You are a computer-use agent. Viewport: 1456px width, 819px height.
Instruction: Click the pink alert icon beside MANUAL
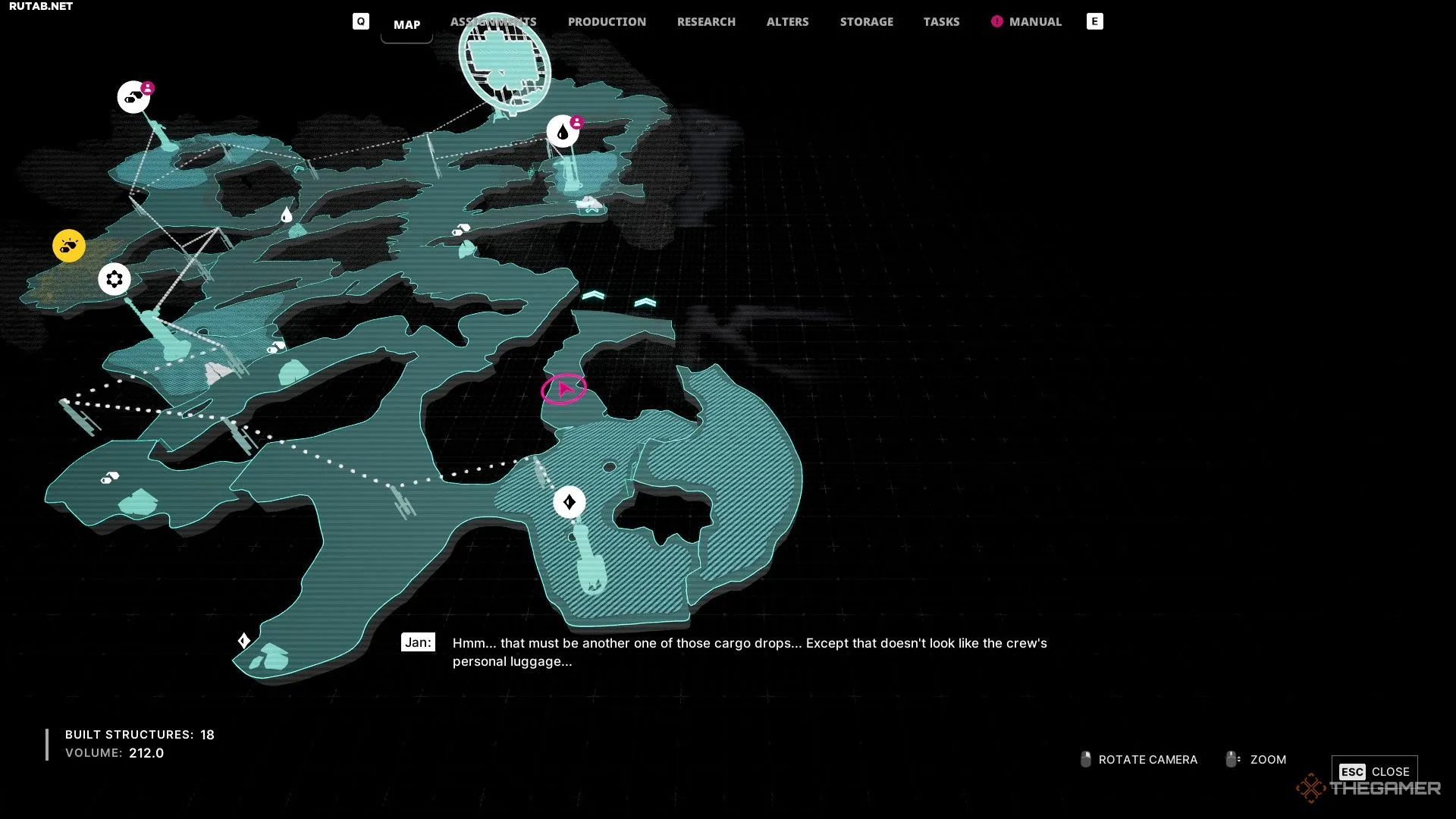pyautogui.click(x=996, y=21)
